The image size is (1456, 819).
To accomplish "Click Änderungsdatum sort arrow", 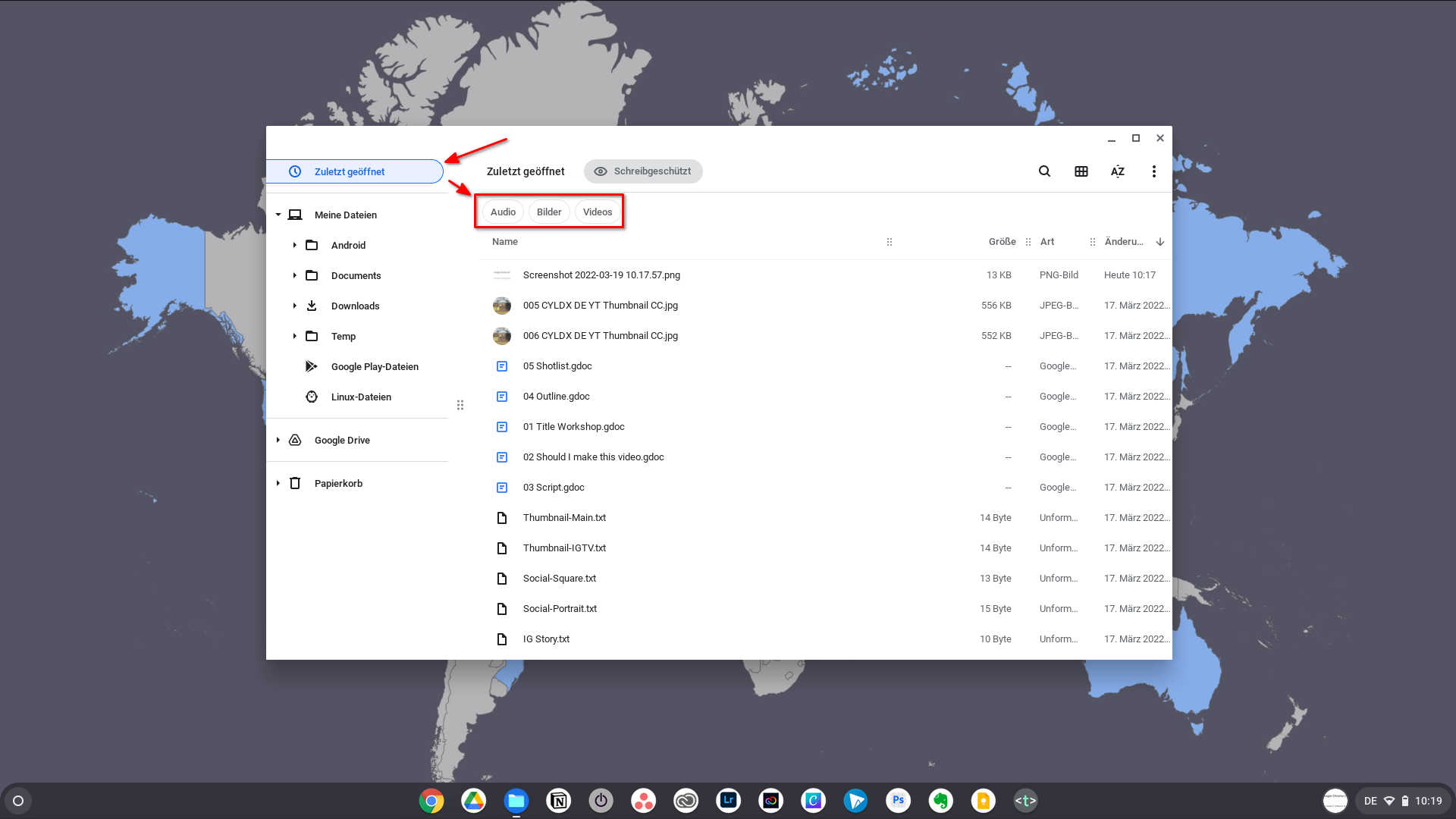I will (1160, 242).
